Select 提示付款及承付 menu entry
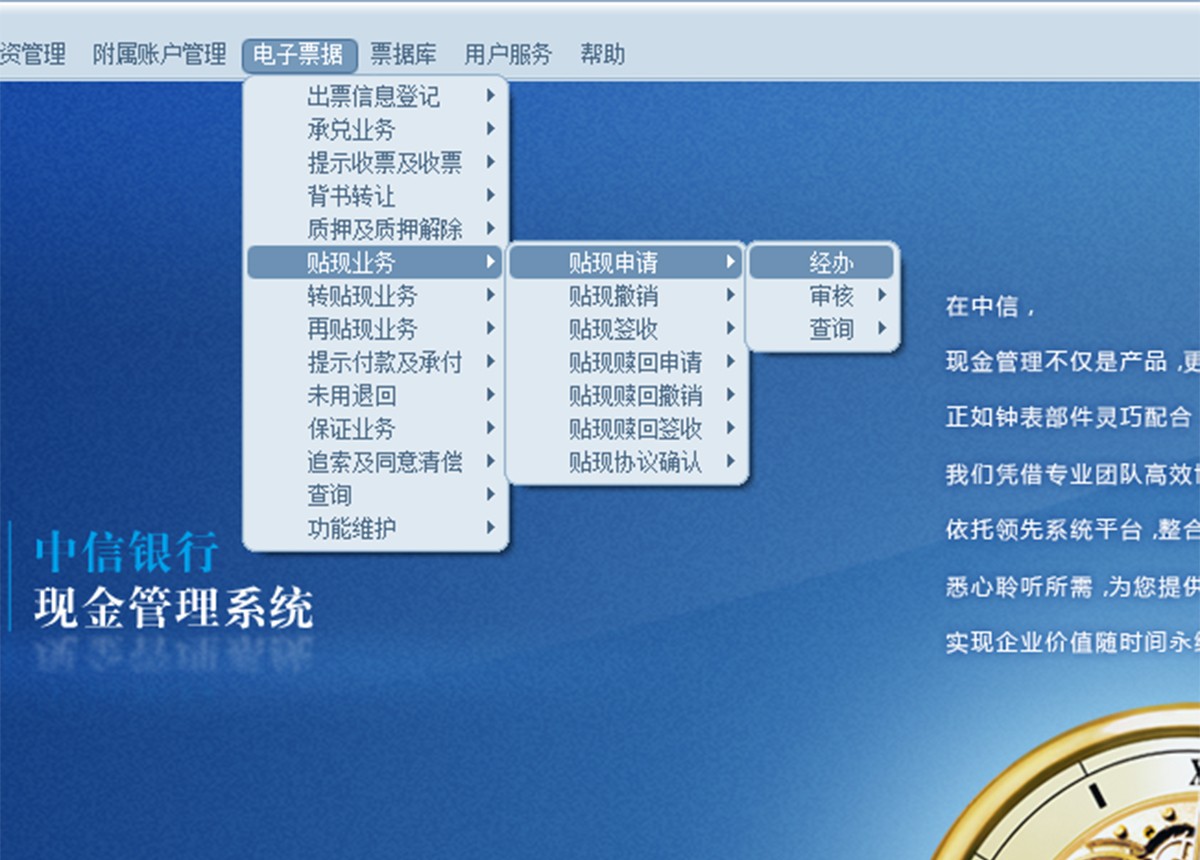Screen dimensions: 1200x860 click(x=375, y=362)
